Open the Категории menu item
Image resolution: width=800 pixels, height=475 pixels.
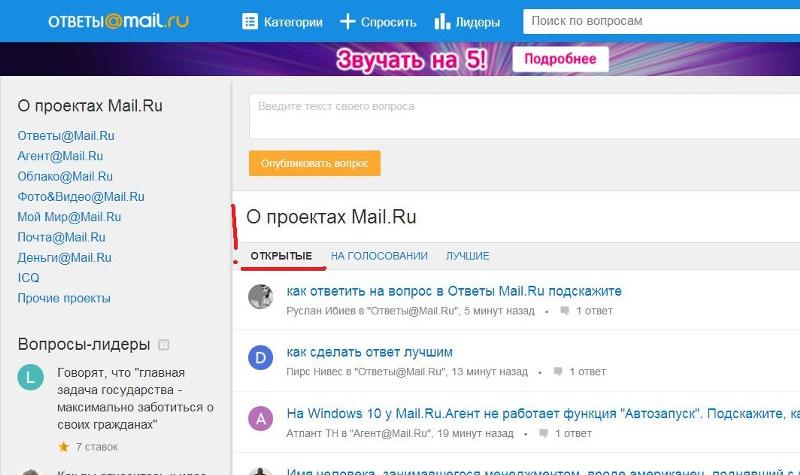point(293,22)
